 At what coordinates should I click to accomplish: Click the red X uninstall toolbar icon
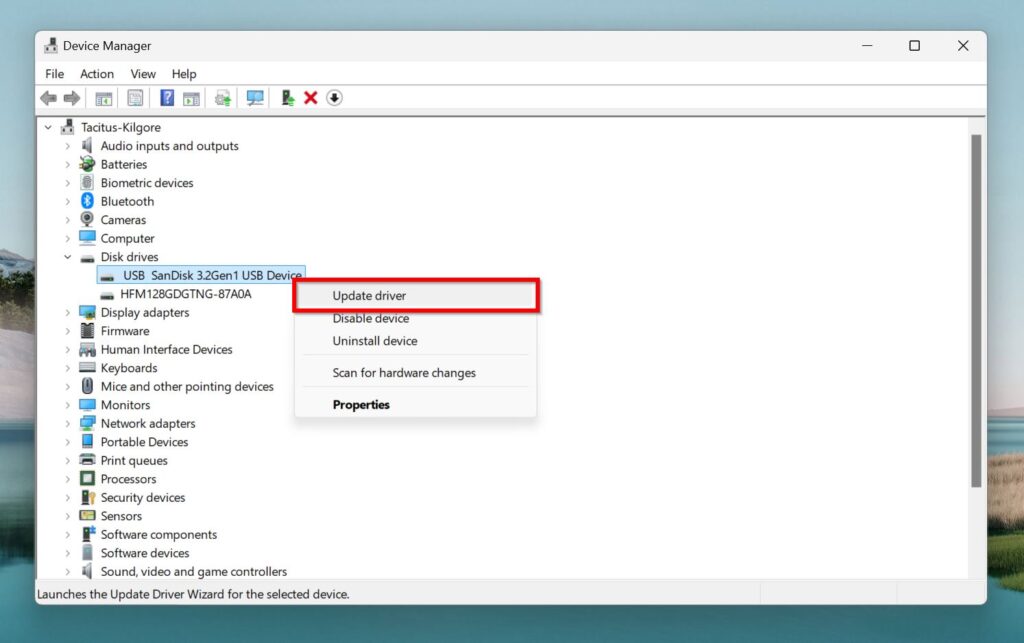coord(311,98)
